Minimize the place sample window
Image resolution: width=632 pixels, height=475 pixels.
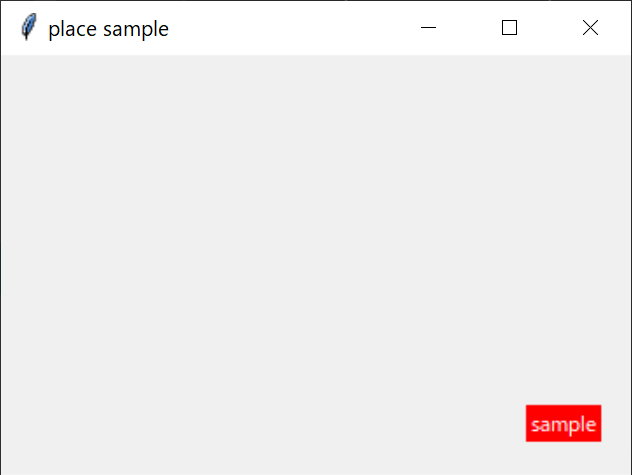point(429,28)
